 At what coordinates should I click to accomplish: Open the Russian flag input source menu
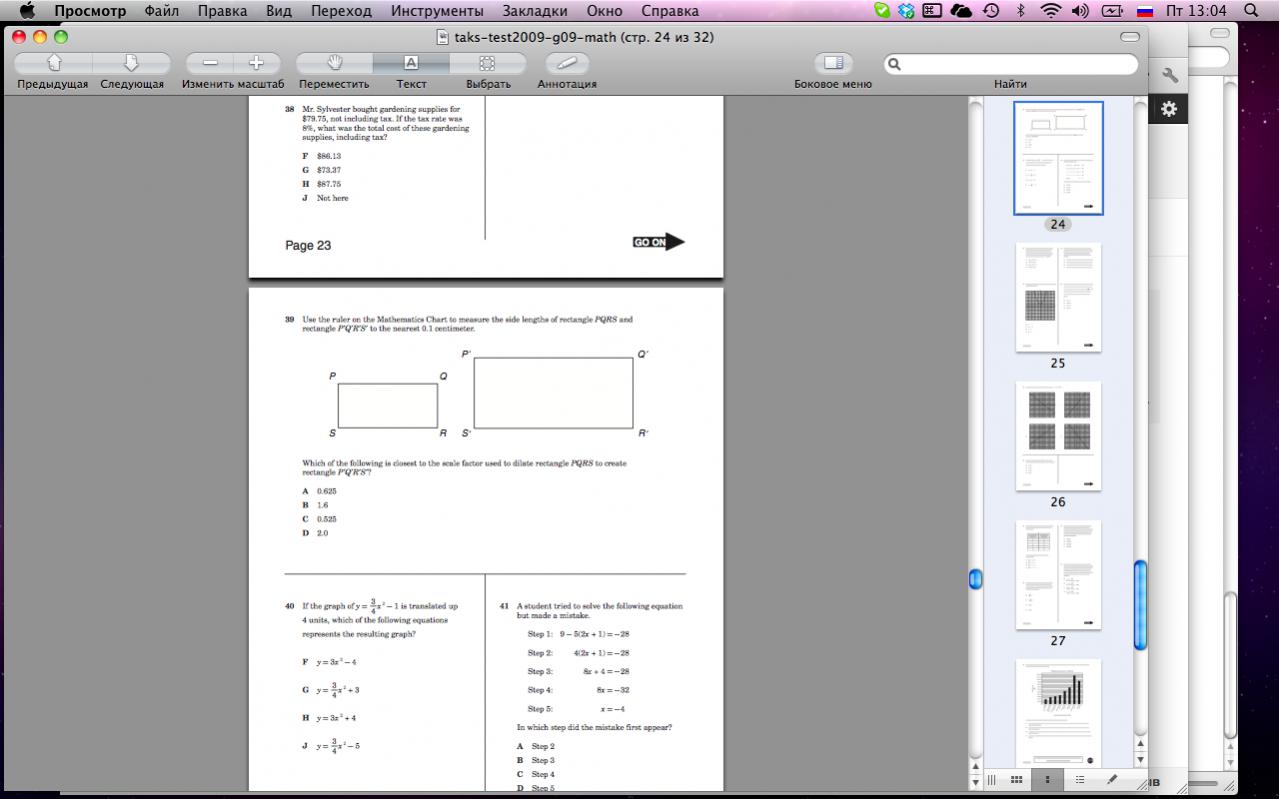point(1145,11)
